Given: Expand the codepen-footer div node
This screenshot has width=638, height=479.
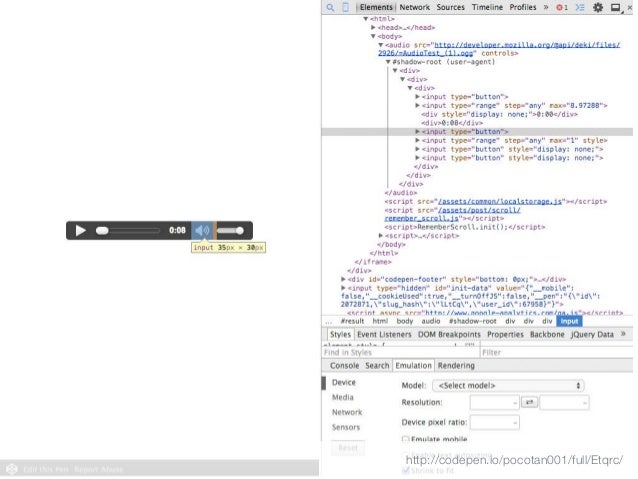Looking at the screenshot, I should coord(343,279).
